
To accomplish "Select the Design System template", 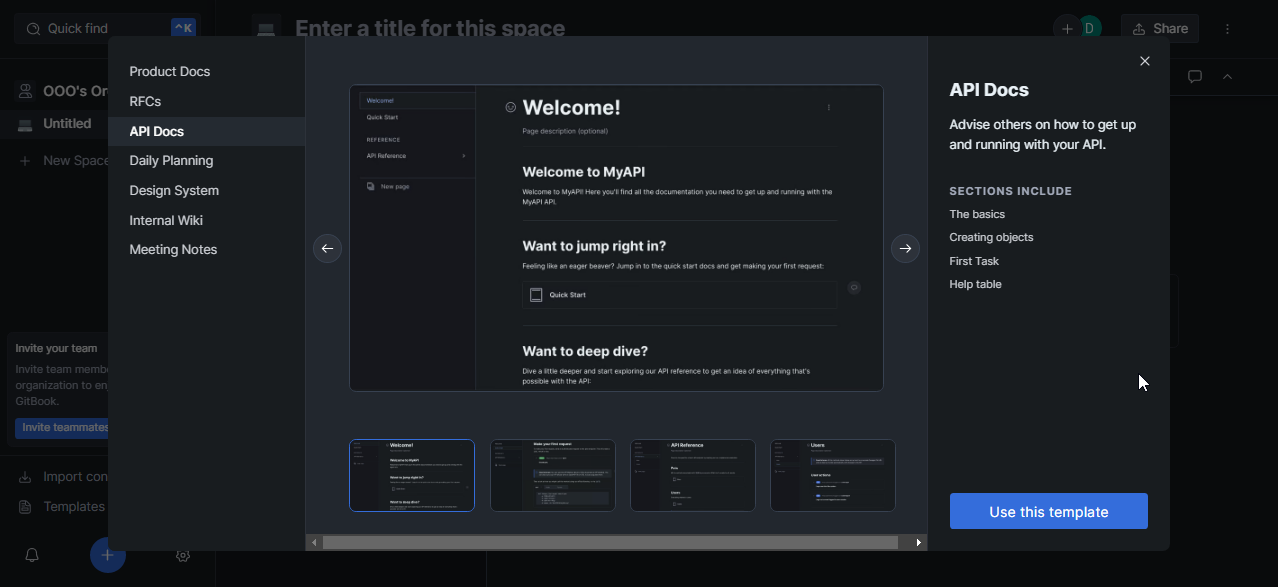I will point(174,191).
